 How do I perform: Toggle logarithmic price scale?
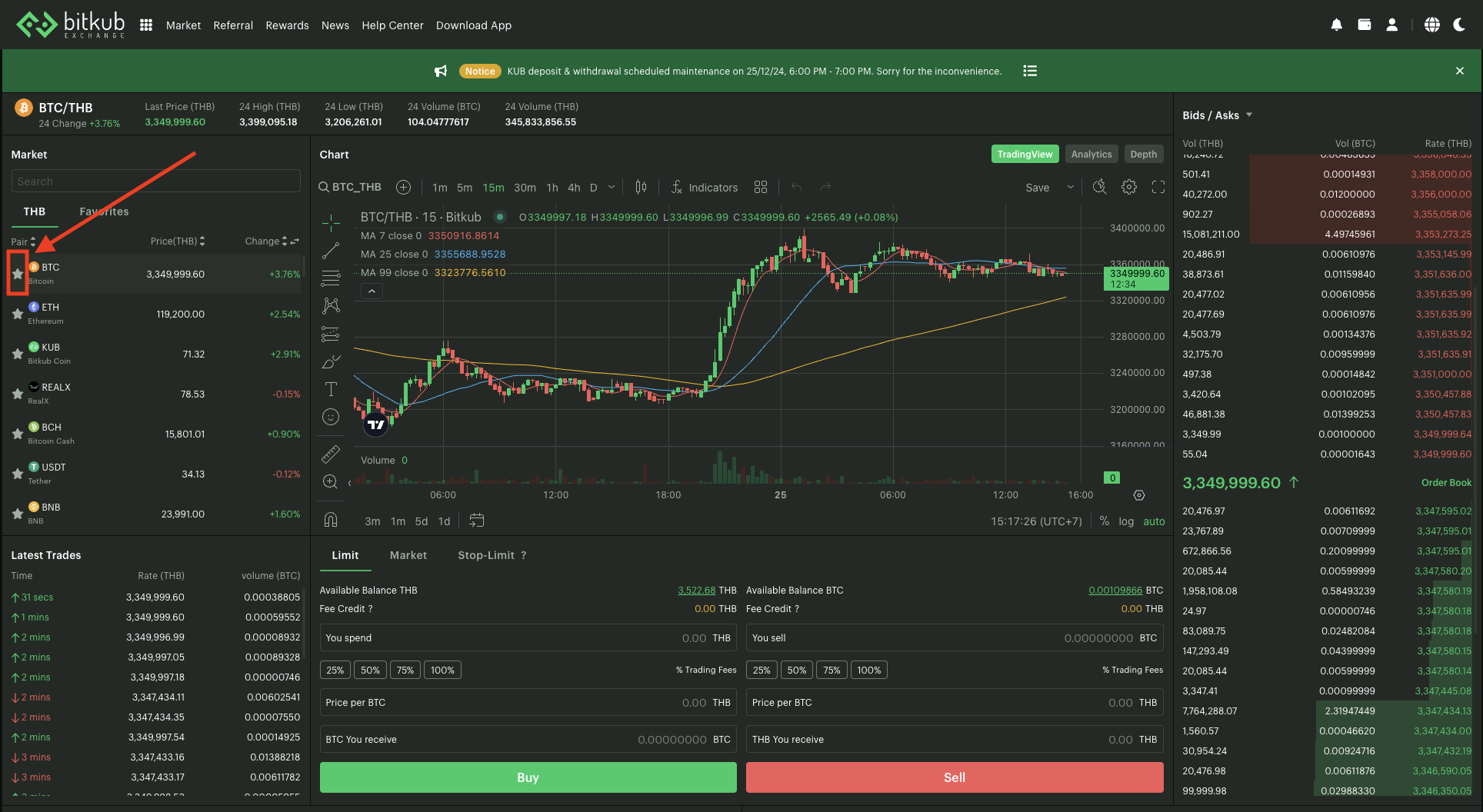1126,521
